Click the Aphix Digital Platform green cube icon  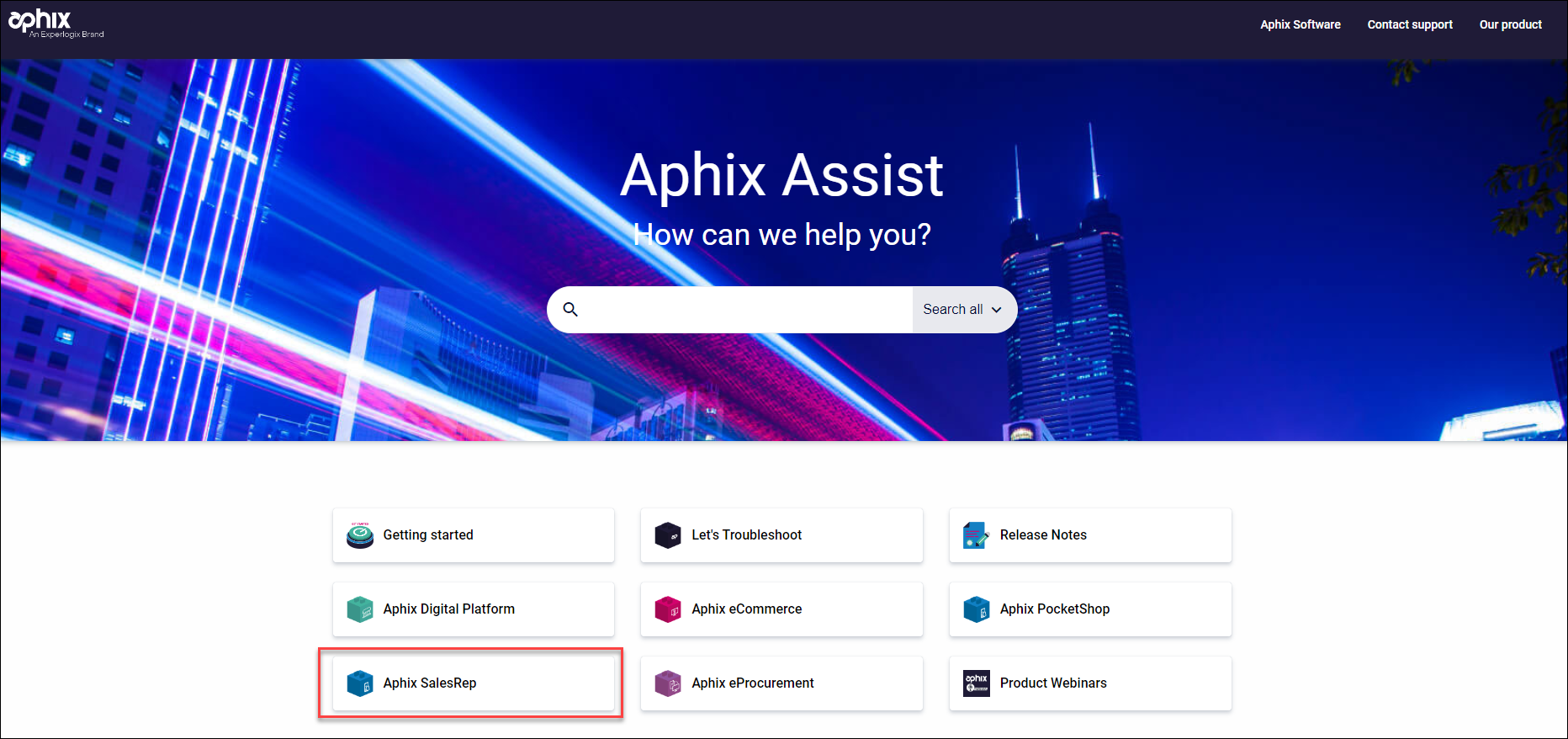(x=360, y=609)
